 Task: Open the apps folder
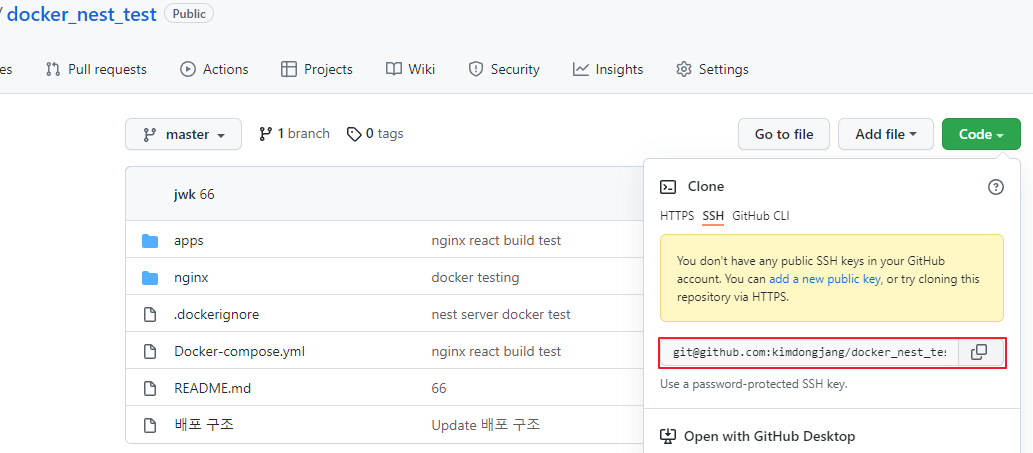pos(188,241)
